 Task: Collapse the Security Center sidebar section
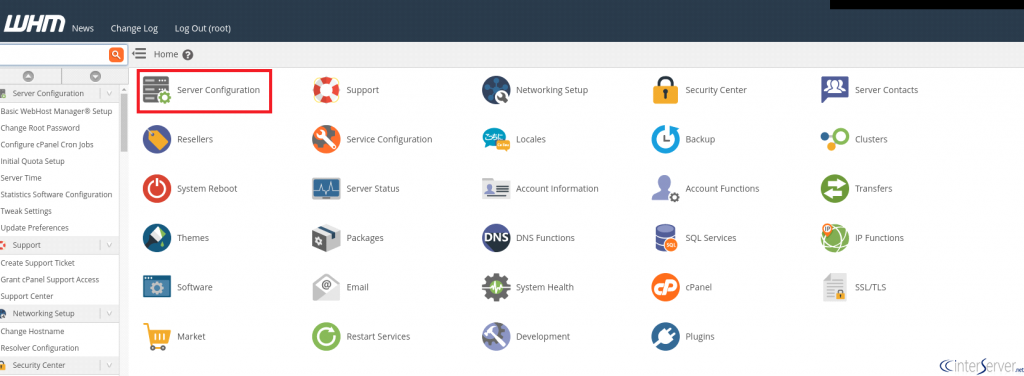click(109, 365)
